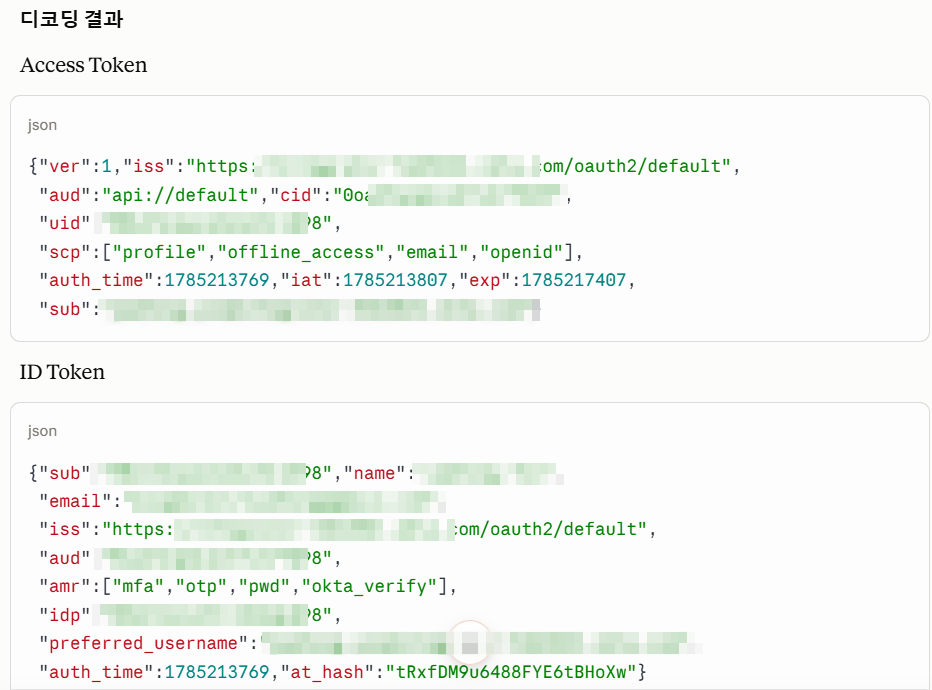This screenshot has height=690, width=932.
Task: Click the "idp" key in ID Token
Action: tap(65, 615)
